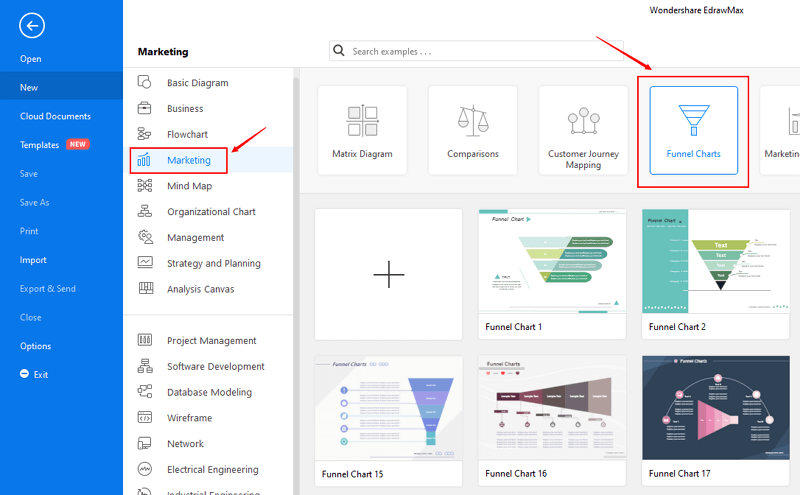Viewport: 800px width, 495px height.
Task: Select the Management category label
Action: 195,238
